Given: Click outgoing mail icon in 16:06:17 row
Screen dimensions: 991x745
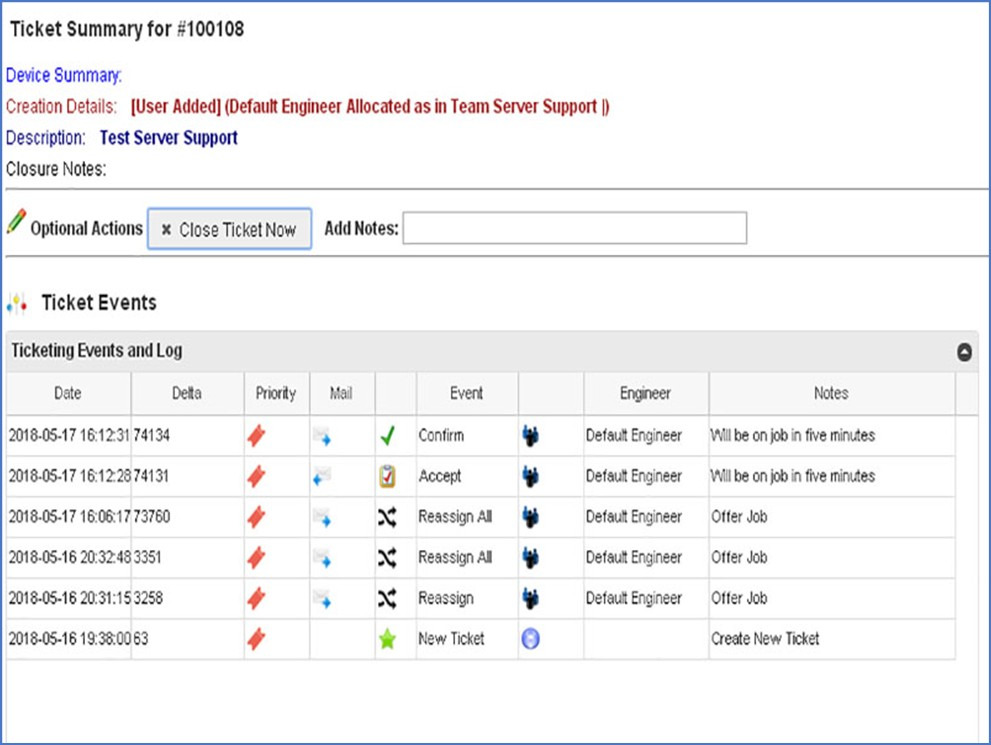Looking at the screenshot, I should (322, 517).
